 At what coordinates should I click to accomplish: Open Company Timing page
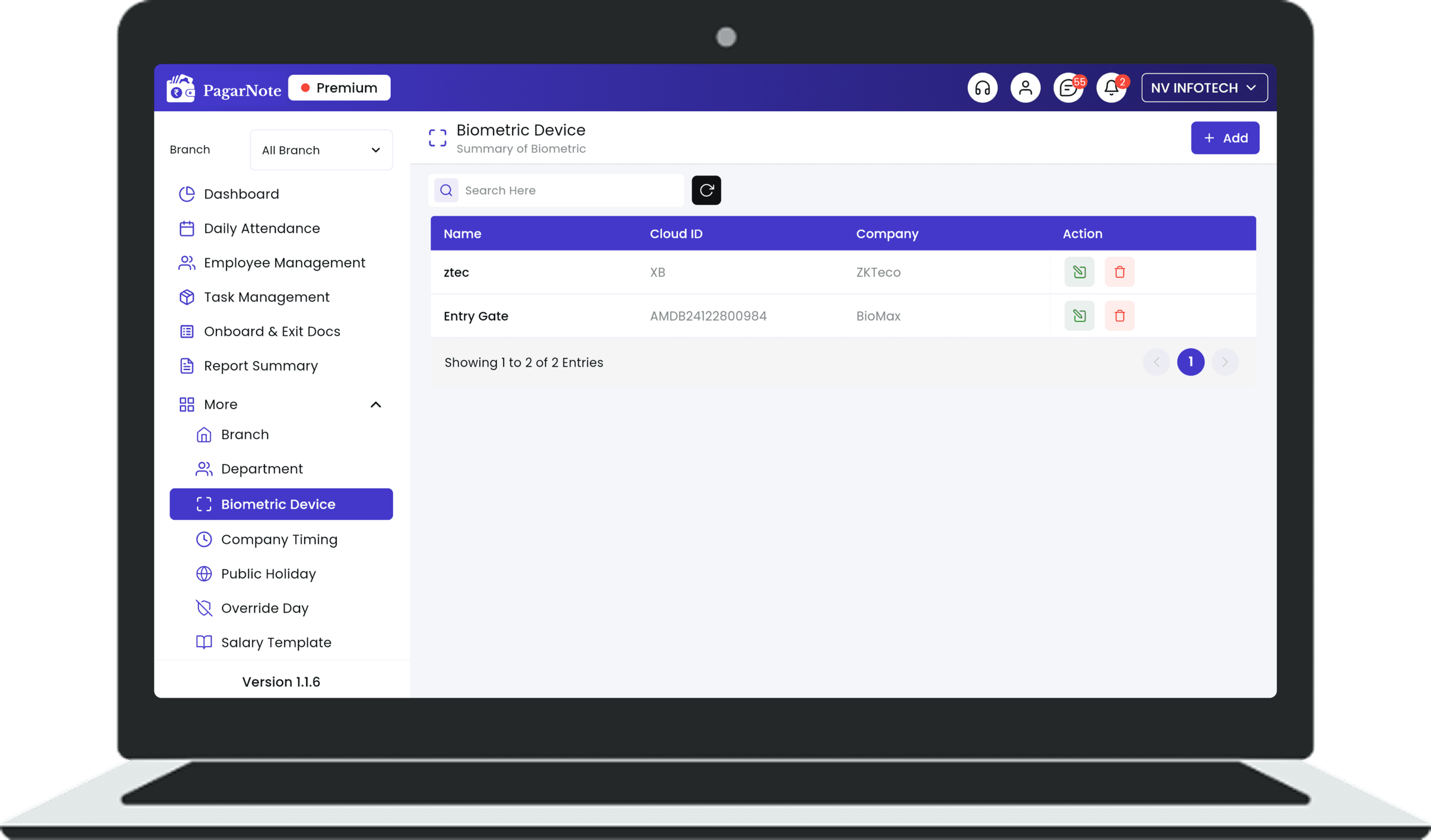click(279, 539)
